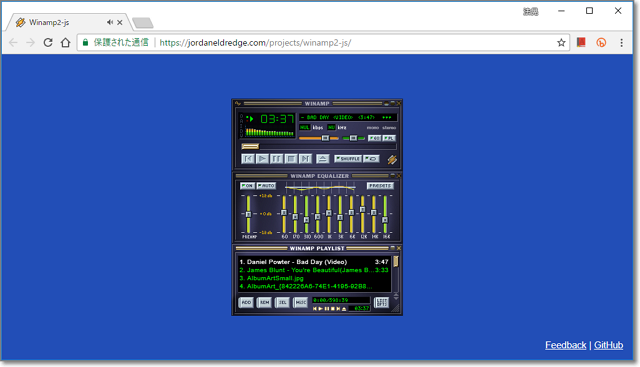Click the 14K equalizer band slider
The image size is (640, 367).
(373, 213)
